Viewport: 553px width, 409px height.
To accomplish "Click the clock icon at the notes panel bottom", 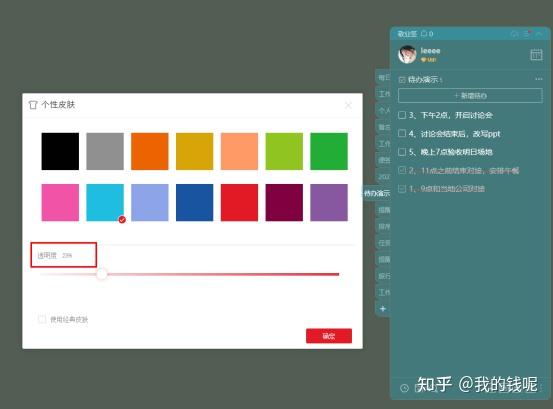I will tap(405, 388).
